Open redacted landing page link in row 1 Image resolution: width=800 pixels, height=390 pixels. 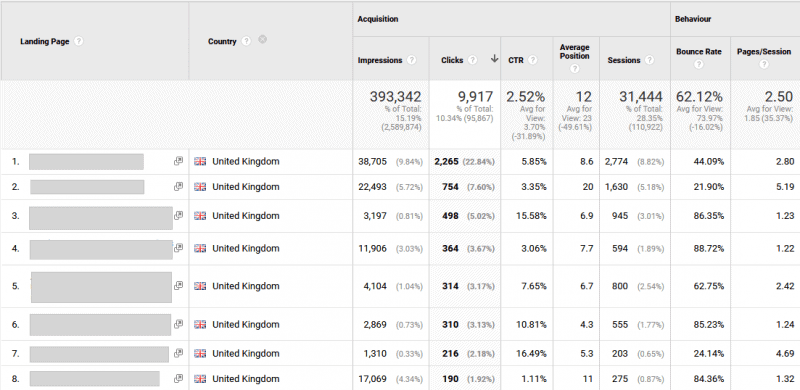tap(86, 161)
